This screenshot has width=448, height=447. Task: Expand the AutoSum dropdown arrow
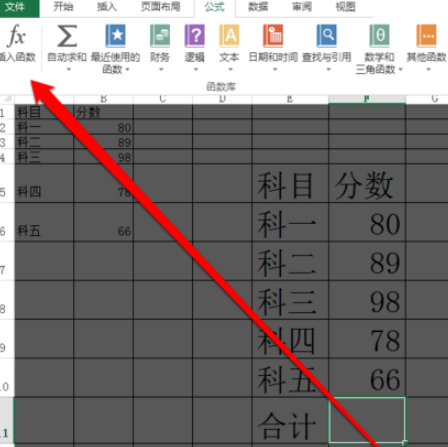pyautogui.click(x=69, y=69)
